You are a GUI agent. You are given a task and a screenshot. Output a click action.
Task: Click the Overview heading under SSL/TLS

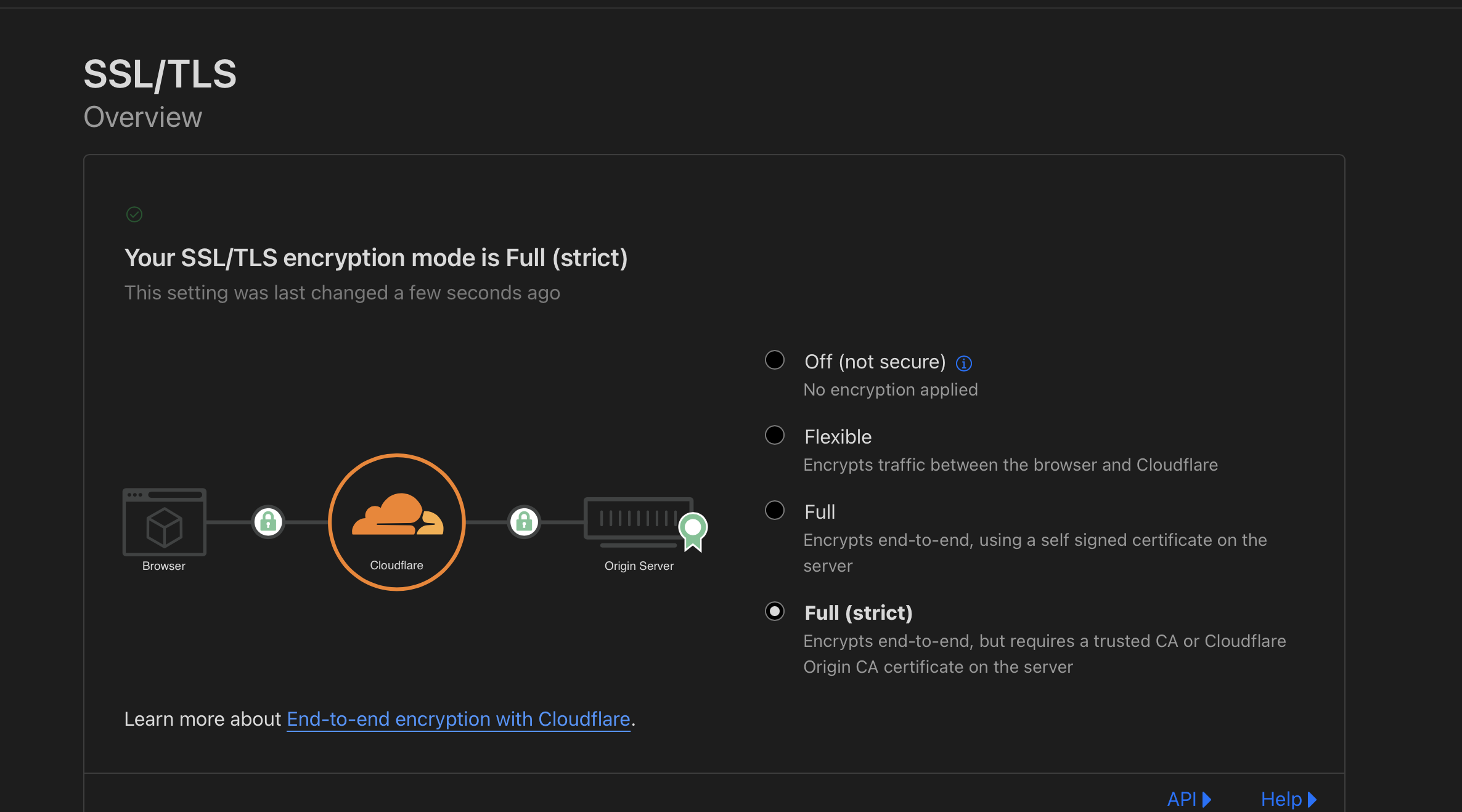tap(142, 116)
